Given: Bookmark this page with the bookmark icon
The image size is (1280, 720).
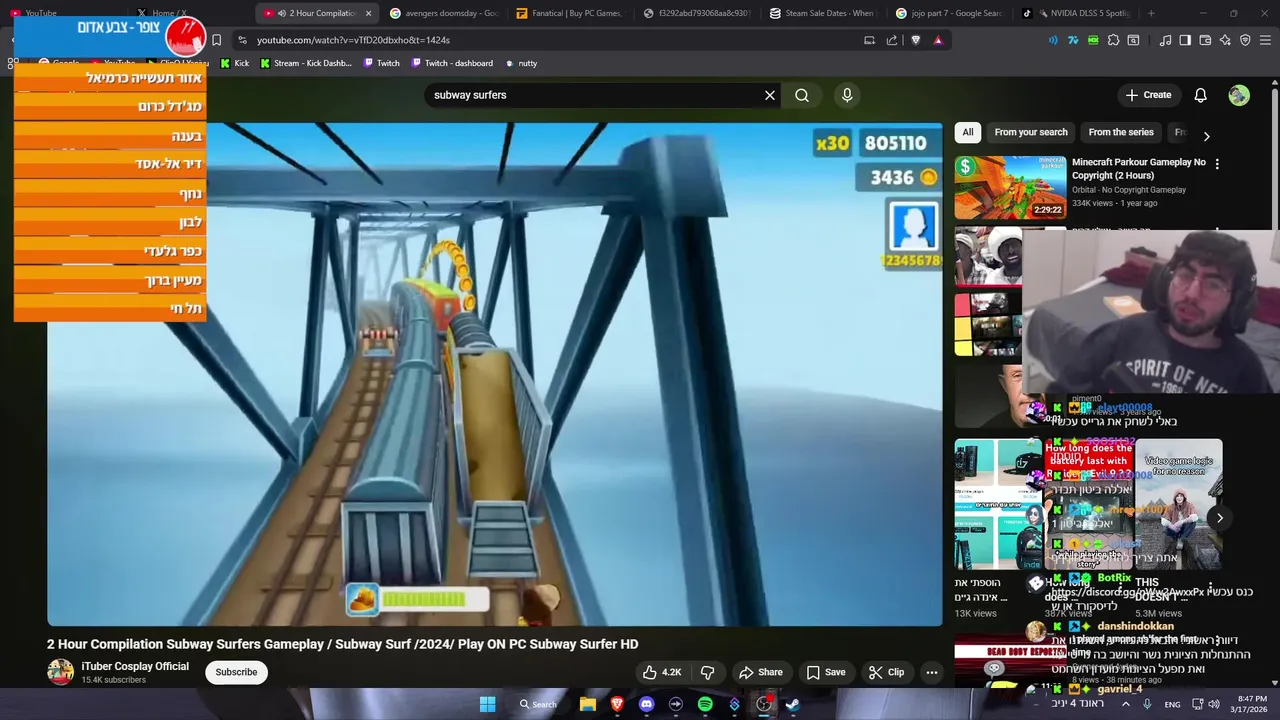Looking at the screenshot, I should tap(216, 40).
